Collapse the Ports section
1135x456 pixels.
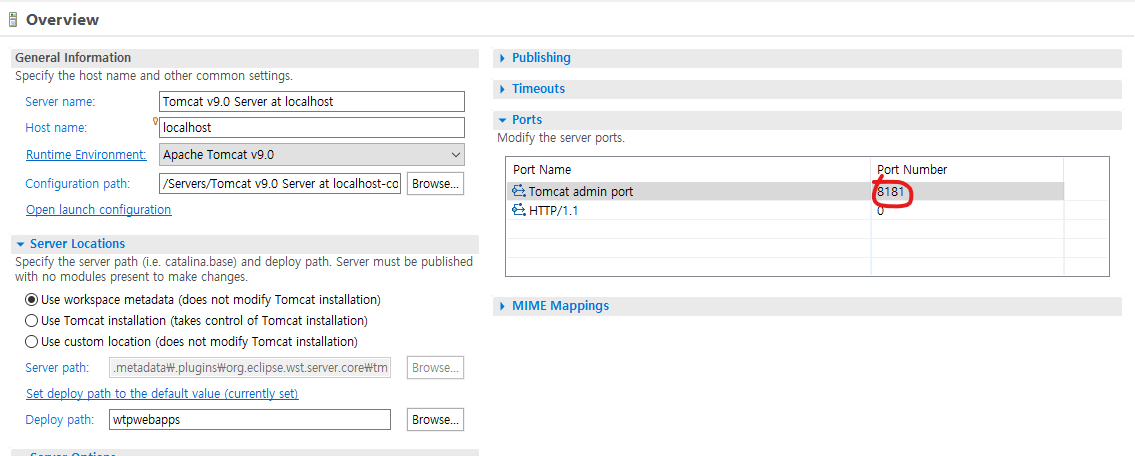502,120
